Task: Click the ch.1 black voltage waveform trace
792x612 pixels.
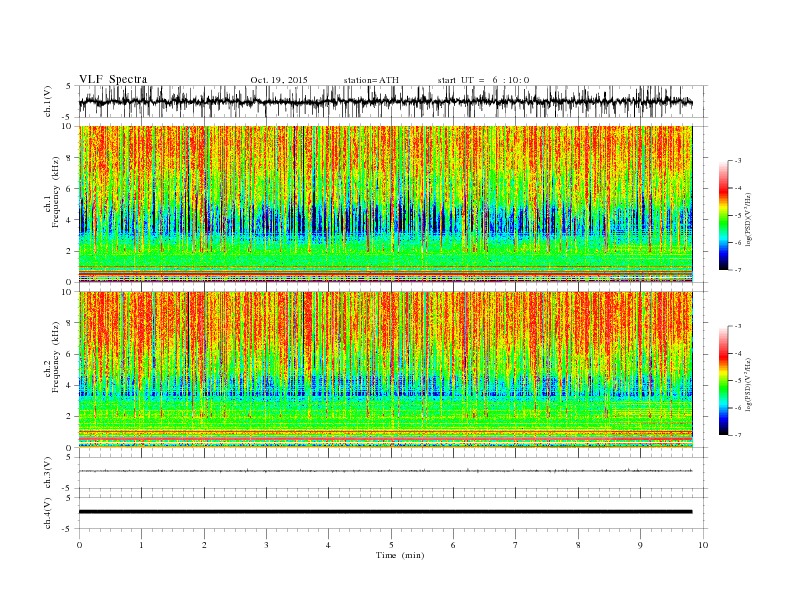Action: click(385, 102)
